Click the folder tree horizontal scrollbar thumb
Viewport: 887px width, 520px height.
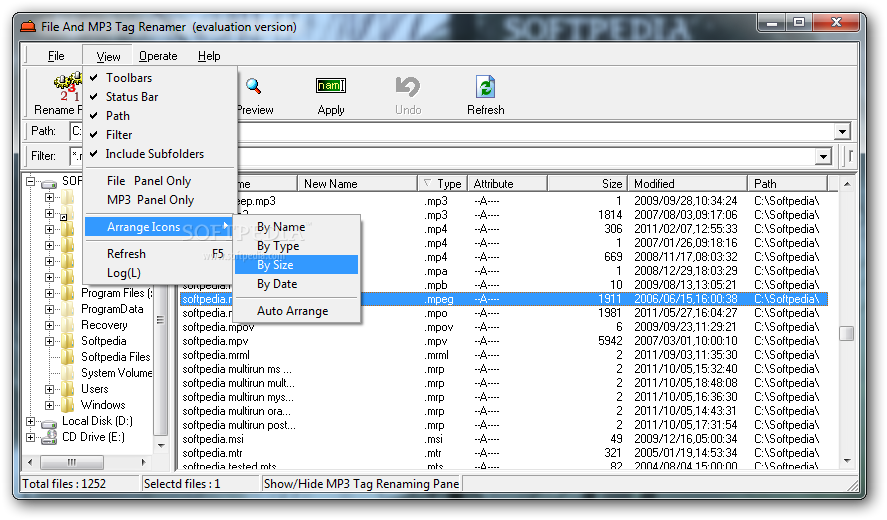pos(72,462)
